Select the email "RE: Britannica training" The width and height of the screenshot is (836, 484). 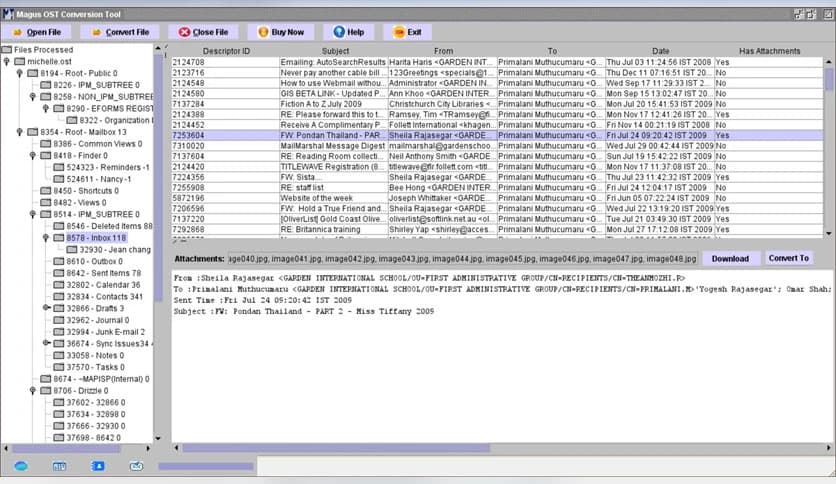click(x=497, y=229)
